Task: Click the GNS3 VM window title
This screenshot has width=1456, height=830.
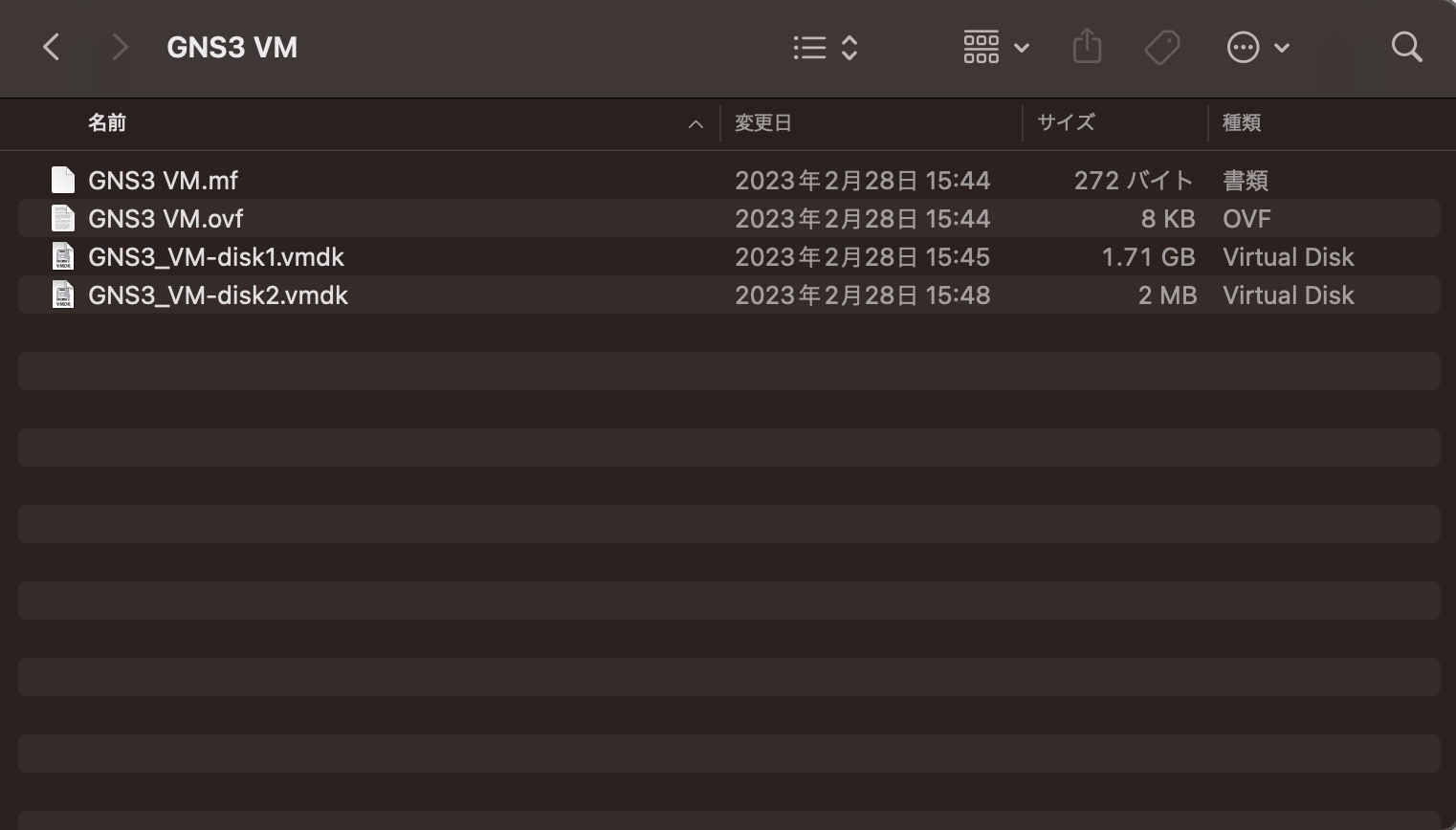Action: coord(232,47)
